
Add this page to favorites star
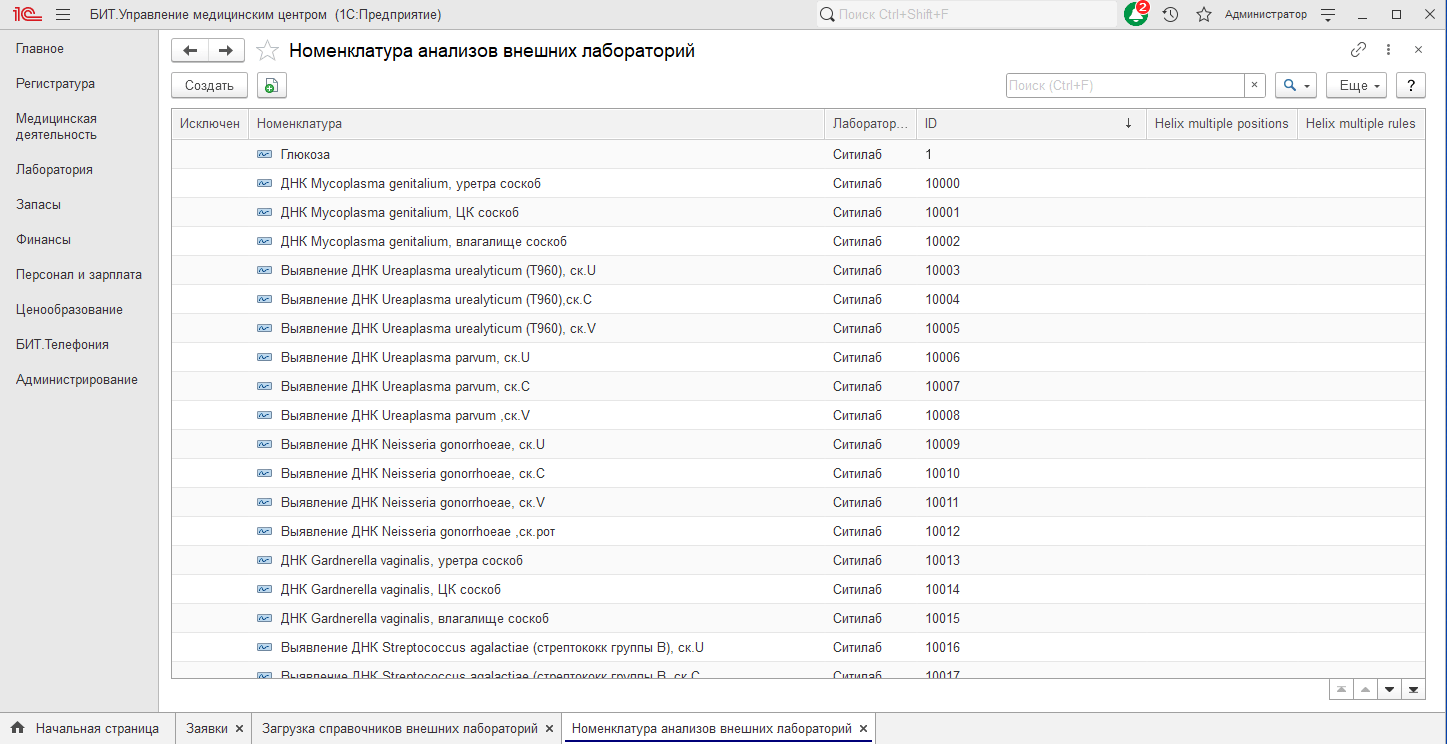tap(267, 51)
